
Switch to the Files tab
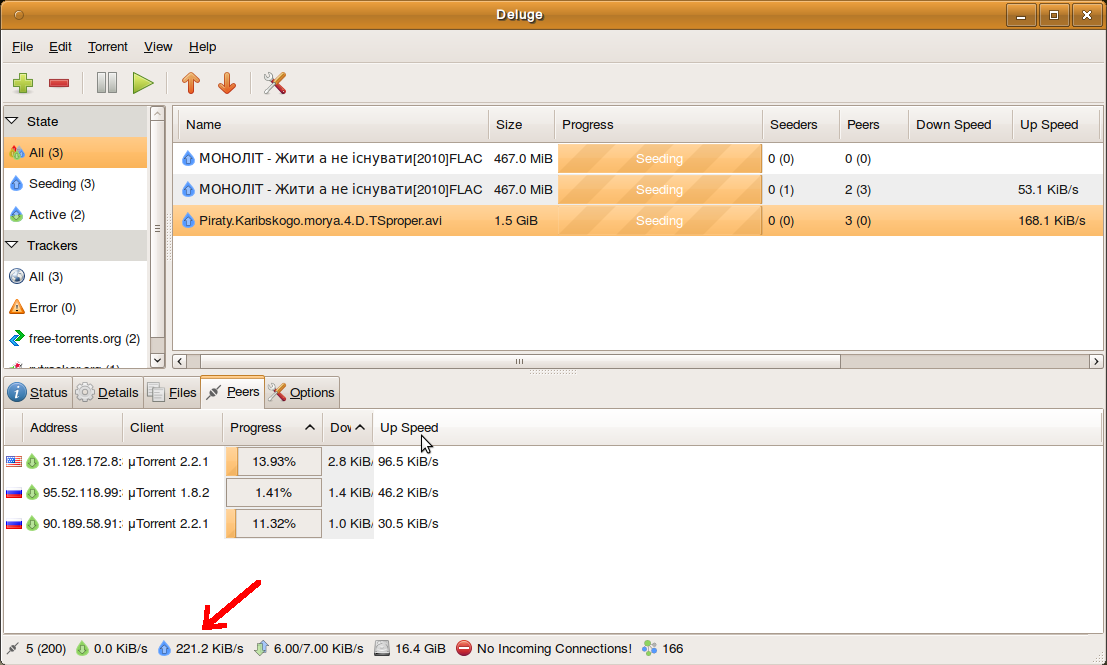tap(172, 392)
